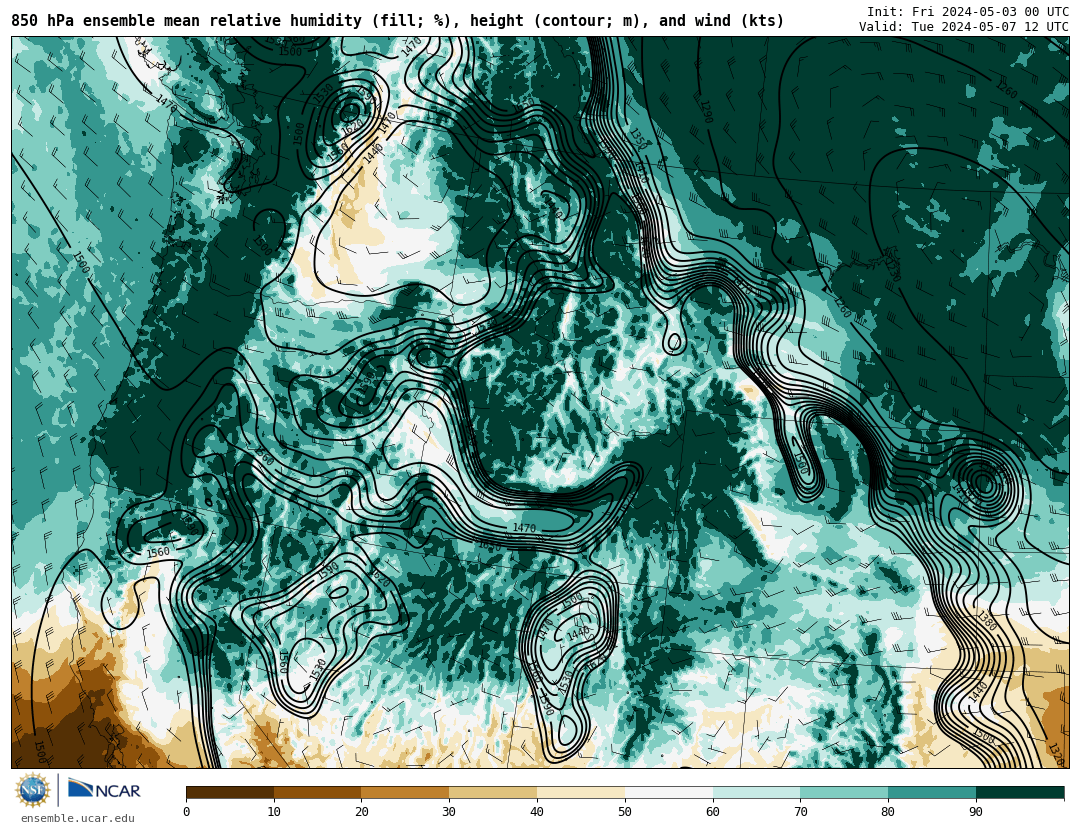Click the 1290 contour label near top right
Viewport: 1080px width, 831px height.
point(706,111)
